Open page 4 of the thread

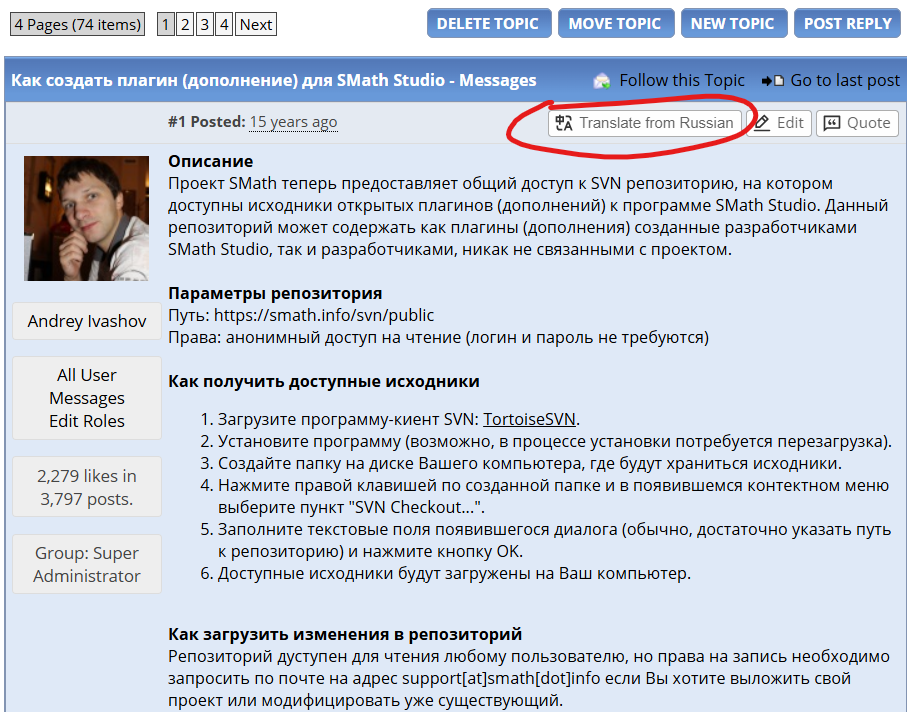pyautogui.click(x=224, y=24)
